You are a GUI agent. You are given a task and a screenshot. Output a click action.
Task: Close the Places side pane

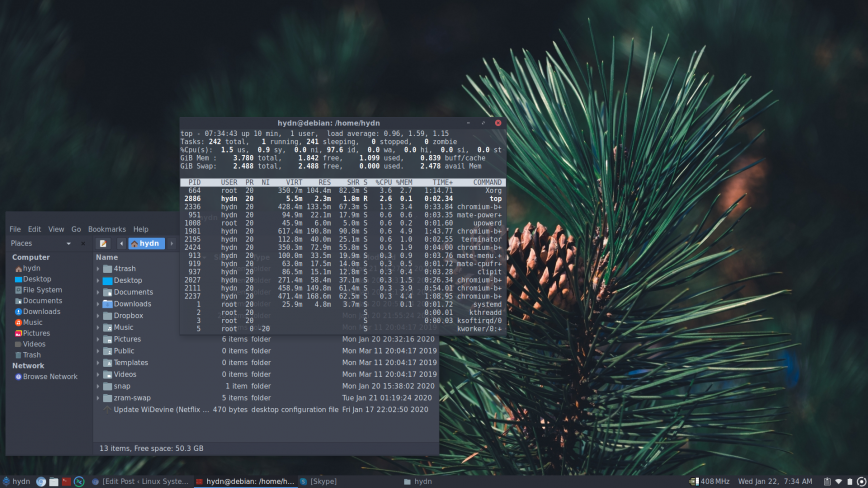click(83, 243)
